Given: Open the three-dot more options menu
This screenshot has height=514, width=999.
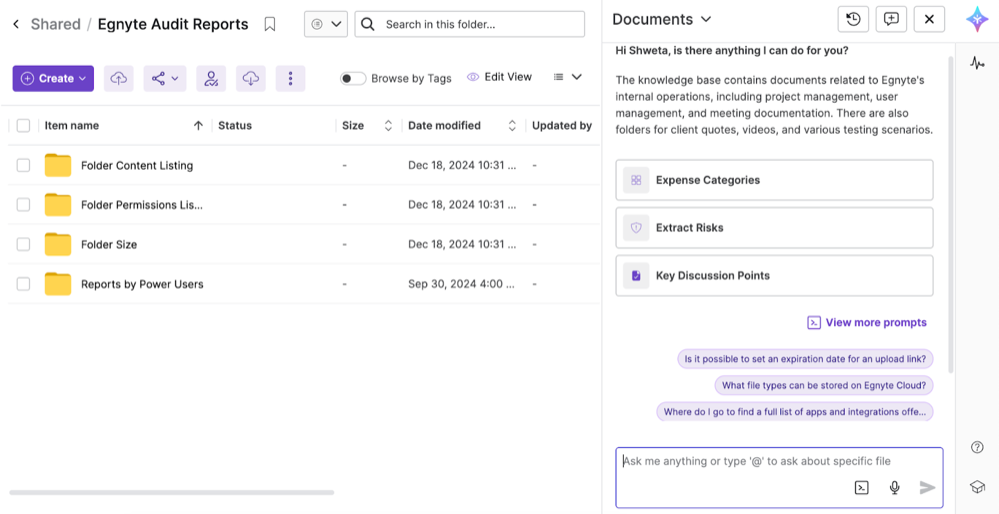Looking at the screenshot, I should click(290, 78).
